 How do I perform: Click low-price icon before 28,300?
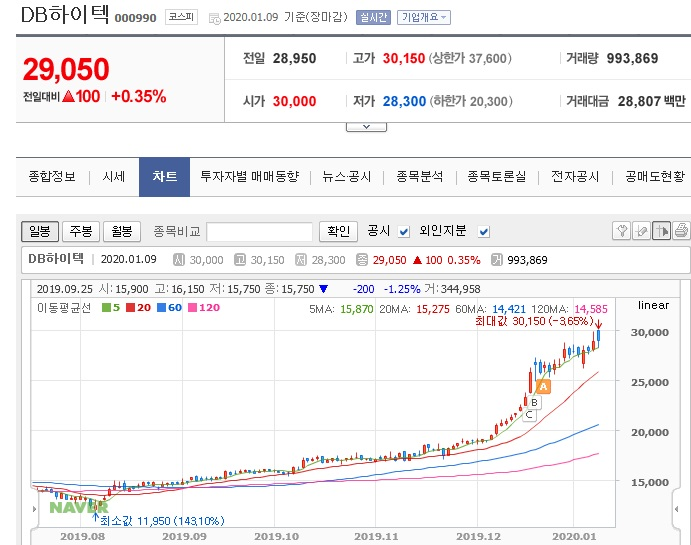301,260
